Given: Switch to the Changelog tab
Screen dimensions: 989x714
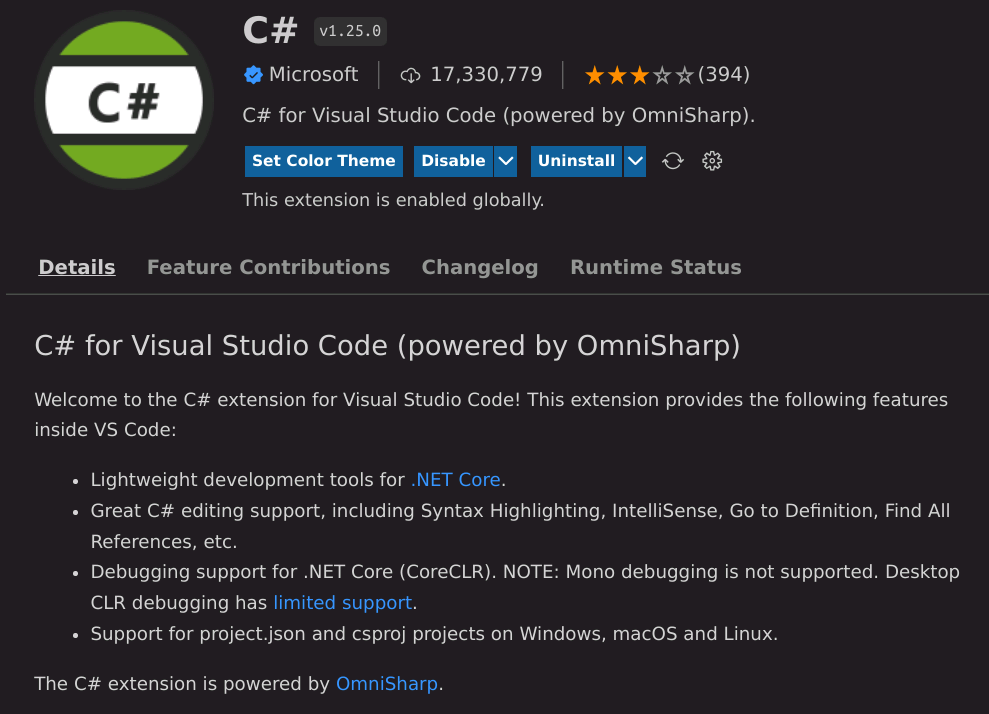Looking at the screenshot, I should 479,267.
